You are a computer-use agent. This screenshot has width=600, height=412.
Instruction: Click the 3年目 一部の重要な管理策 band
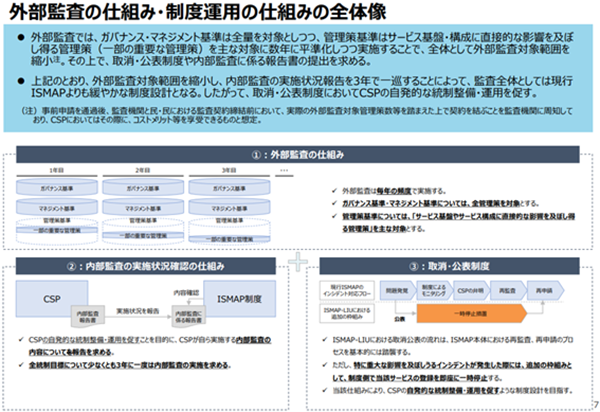pyautogui.click(x=229, y=239)
